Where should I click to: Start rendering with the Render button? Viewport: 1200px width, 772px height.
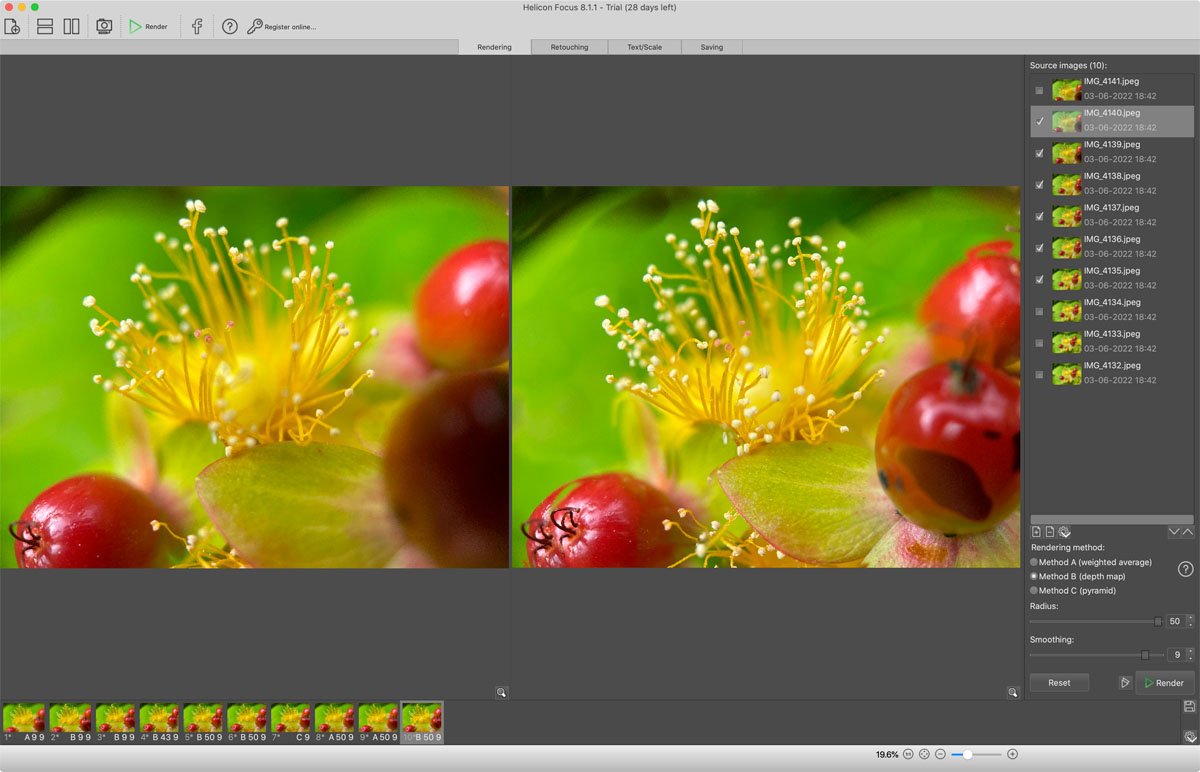(1163, 683)
